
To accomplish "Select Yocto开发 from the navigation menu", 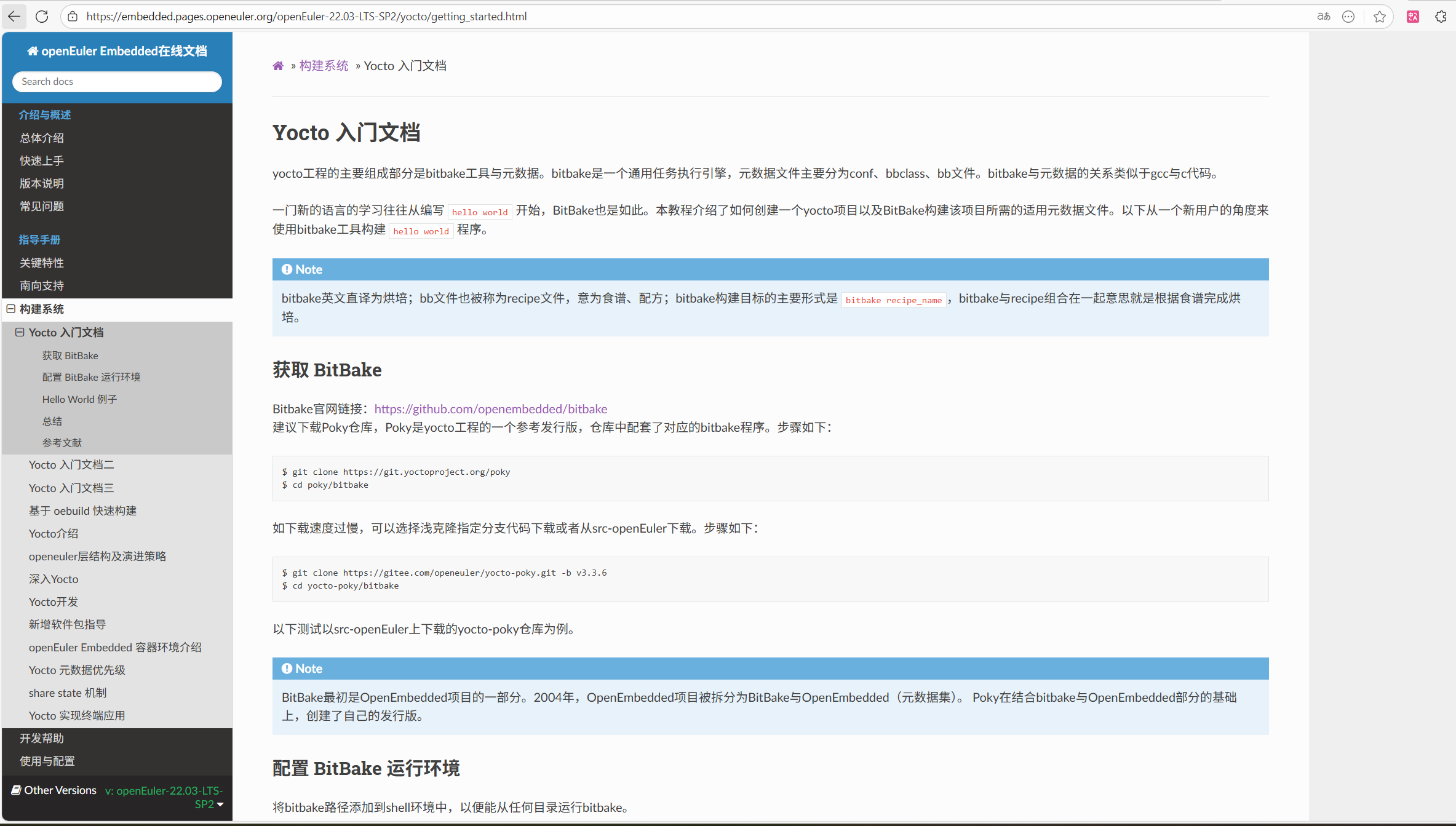I will pyautogui.click(x=53, y=602).
